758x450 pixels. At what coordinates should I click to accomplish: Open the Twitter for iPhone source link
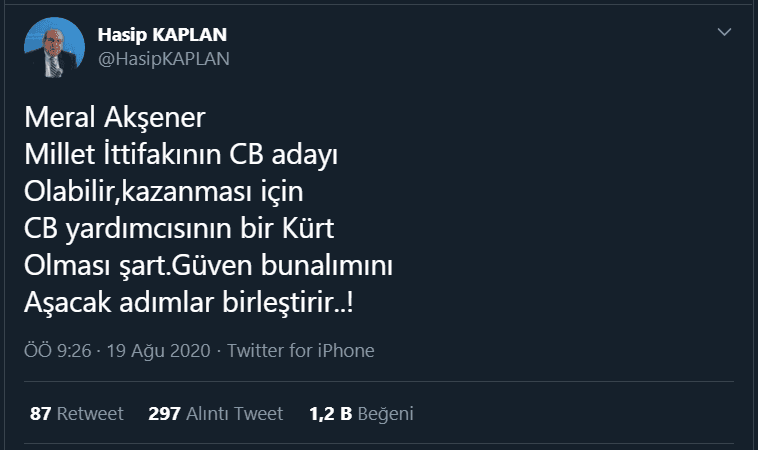click(x=301, y=351)
